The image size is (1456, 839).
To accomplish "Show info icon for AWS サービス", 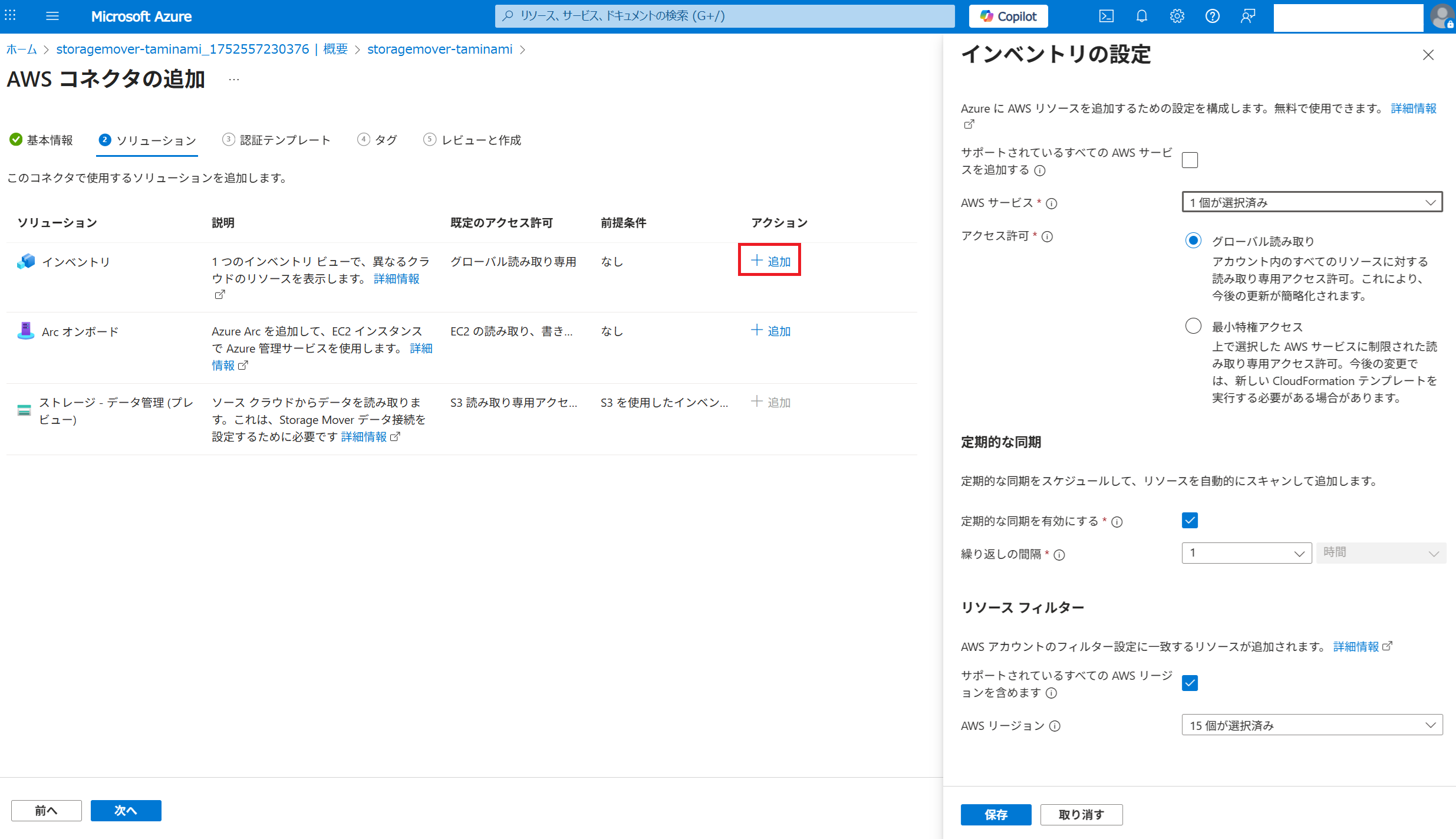I will point(1051,204).
